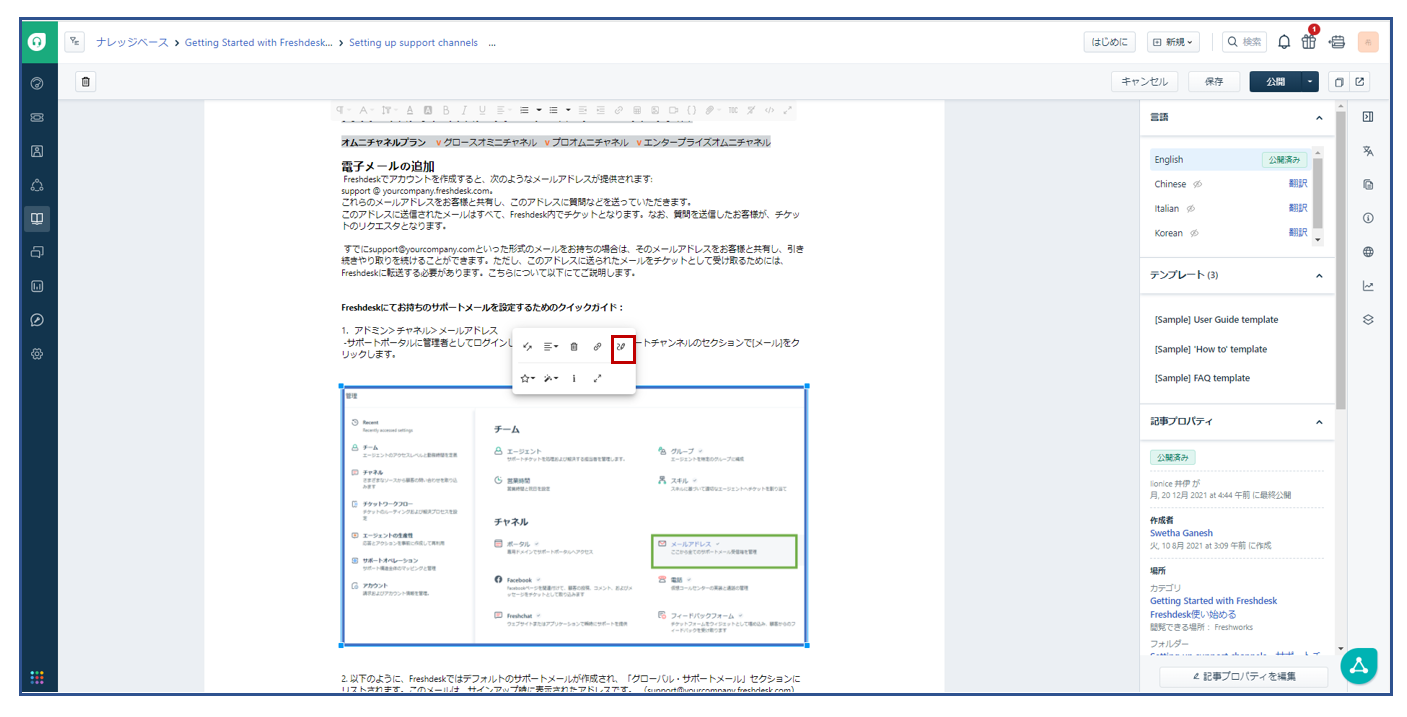Toggle bold formatting in the editor toolbar

click(x=446, y=110)
